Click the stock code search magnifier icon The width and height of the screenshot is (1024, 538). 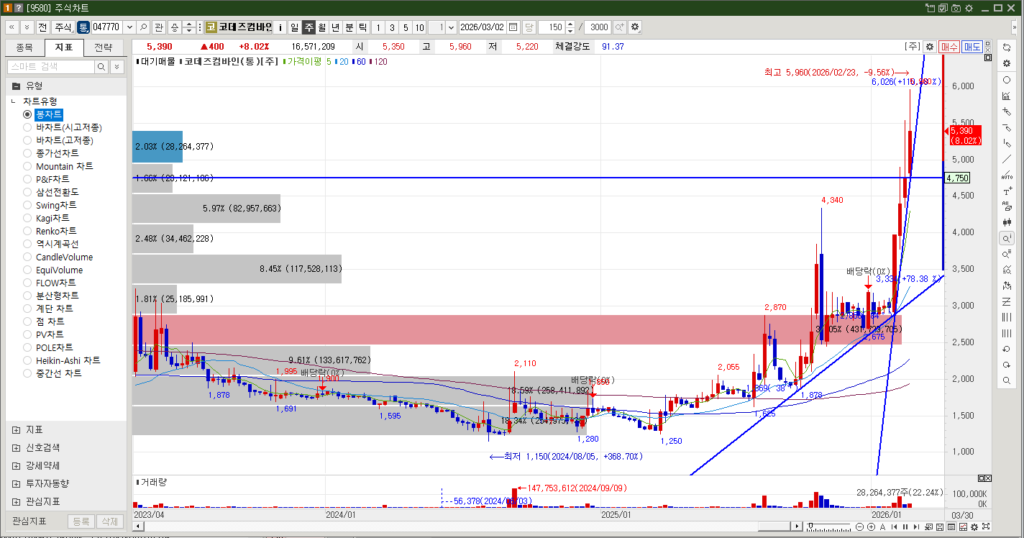pyautogui.click(x=142, y=27)
